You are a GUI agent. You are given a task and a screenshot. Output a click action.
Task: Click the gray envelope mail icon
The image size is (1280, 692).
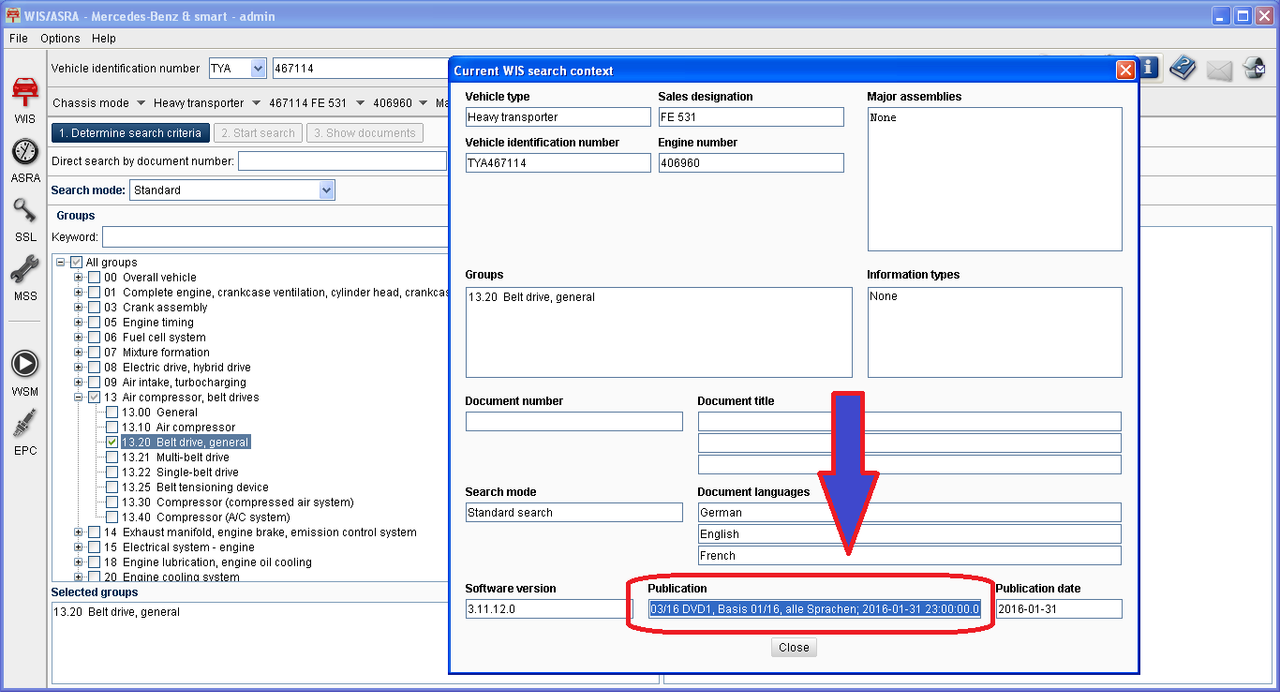1219,69
